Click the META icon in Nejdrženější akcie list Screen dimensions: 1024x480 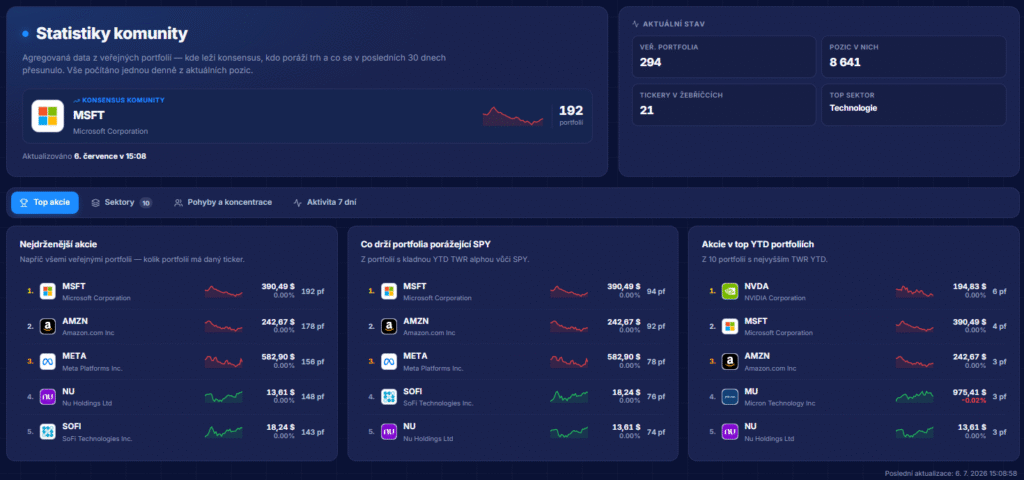(48, 361)
